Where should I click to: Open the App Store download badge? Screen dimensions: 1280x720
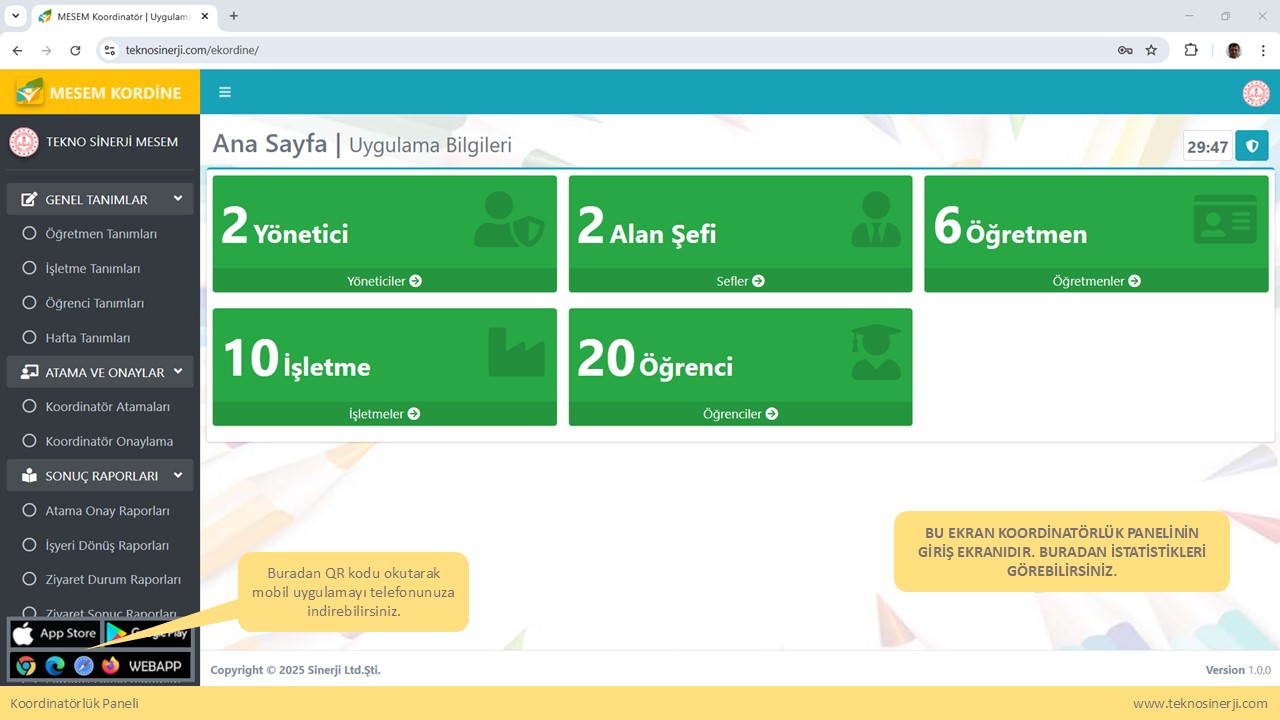[x=55, y=633]
